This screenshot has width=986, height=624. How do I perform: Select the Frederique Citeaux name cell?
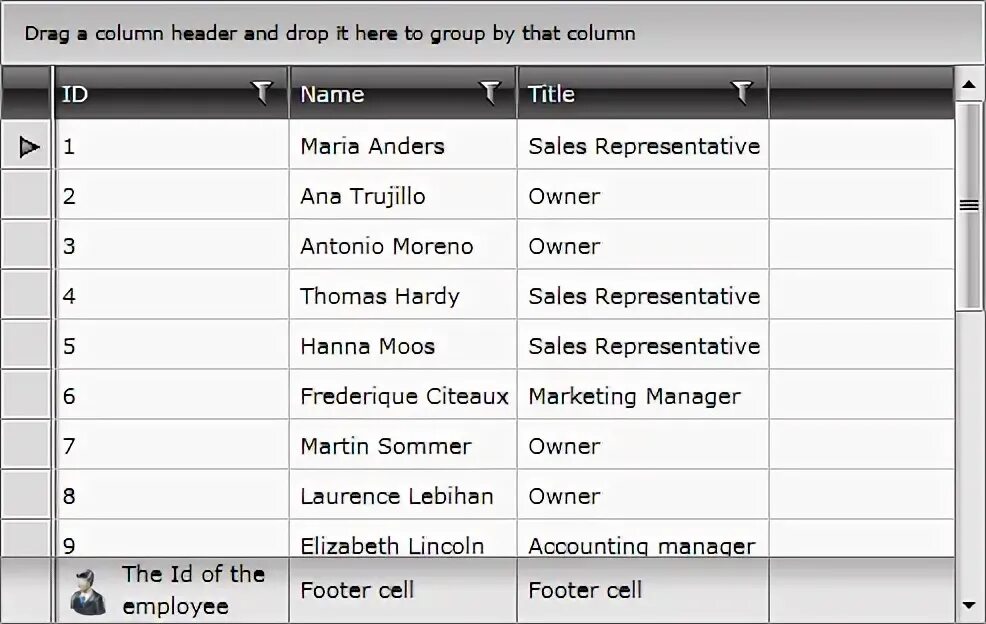pyautogui.click(x=403, y=396)
